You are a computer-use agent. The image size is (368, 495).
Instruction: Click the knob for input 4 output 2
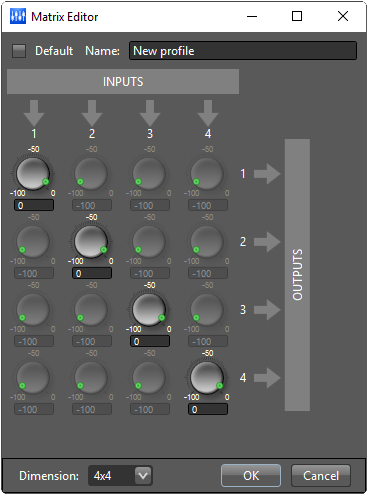(x=207, y=242)
